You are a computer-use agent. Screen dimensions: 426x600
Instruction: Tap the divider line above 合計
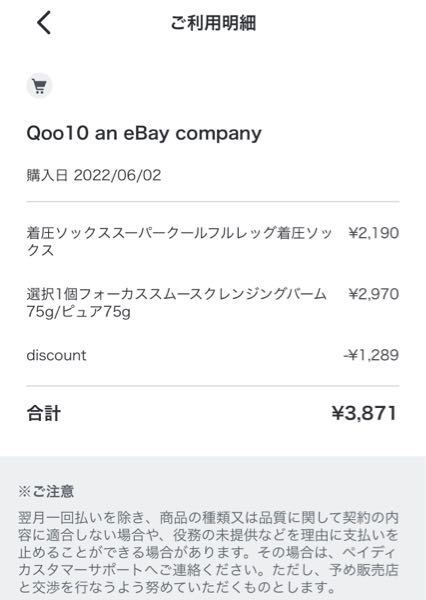(x=213, y=386)
